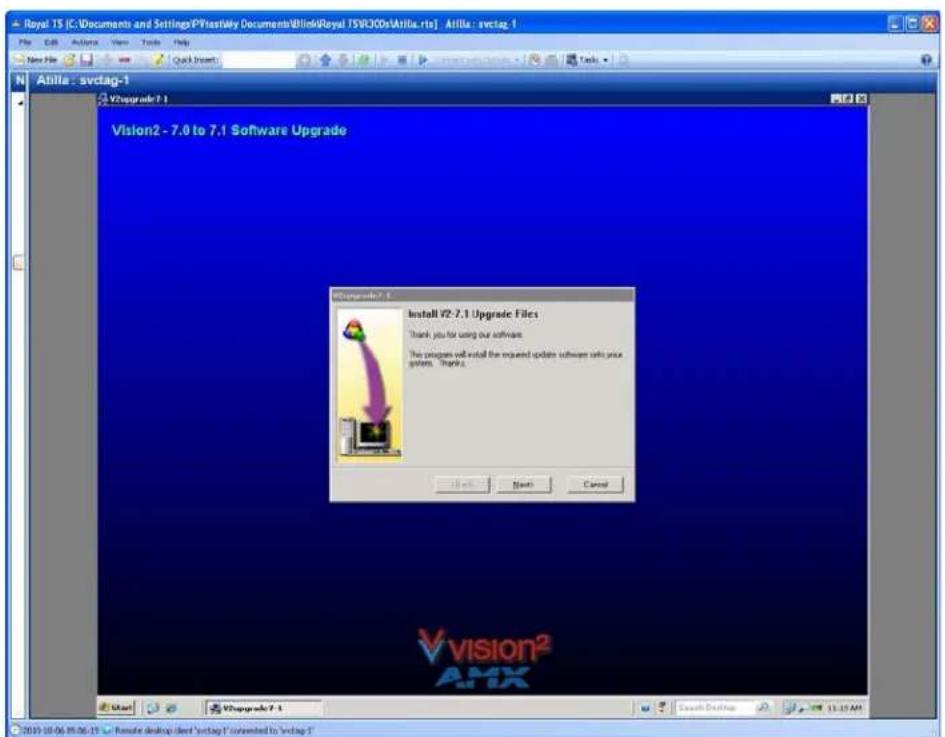945x737 pixels.
Task: Click the small arrow above the side panel
Action: 20,104
